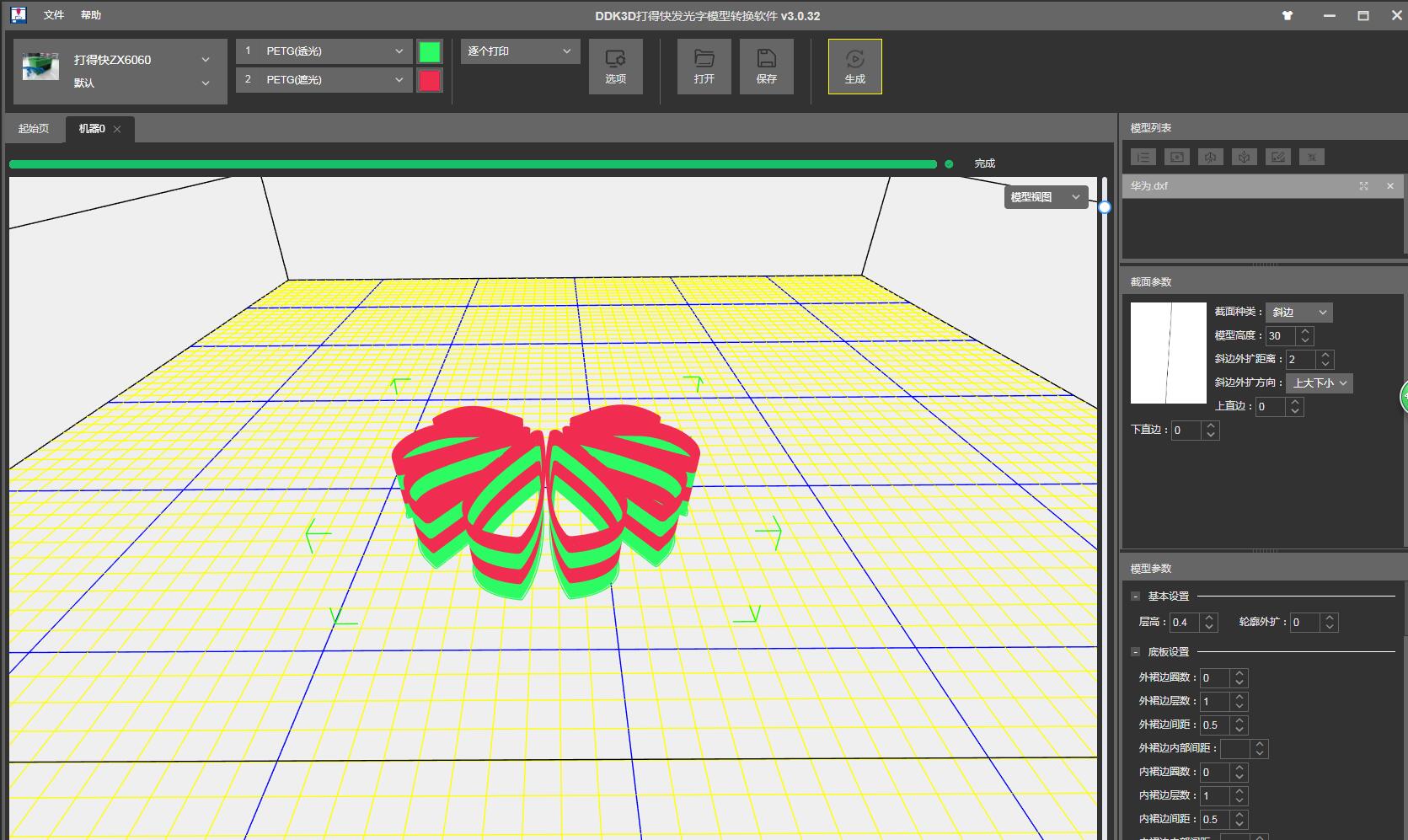Click the printer thumbnail image
Image resolution: width=1408 pixels, height=840 pixels.
point(40,67)
